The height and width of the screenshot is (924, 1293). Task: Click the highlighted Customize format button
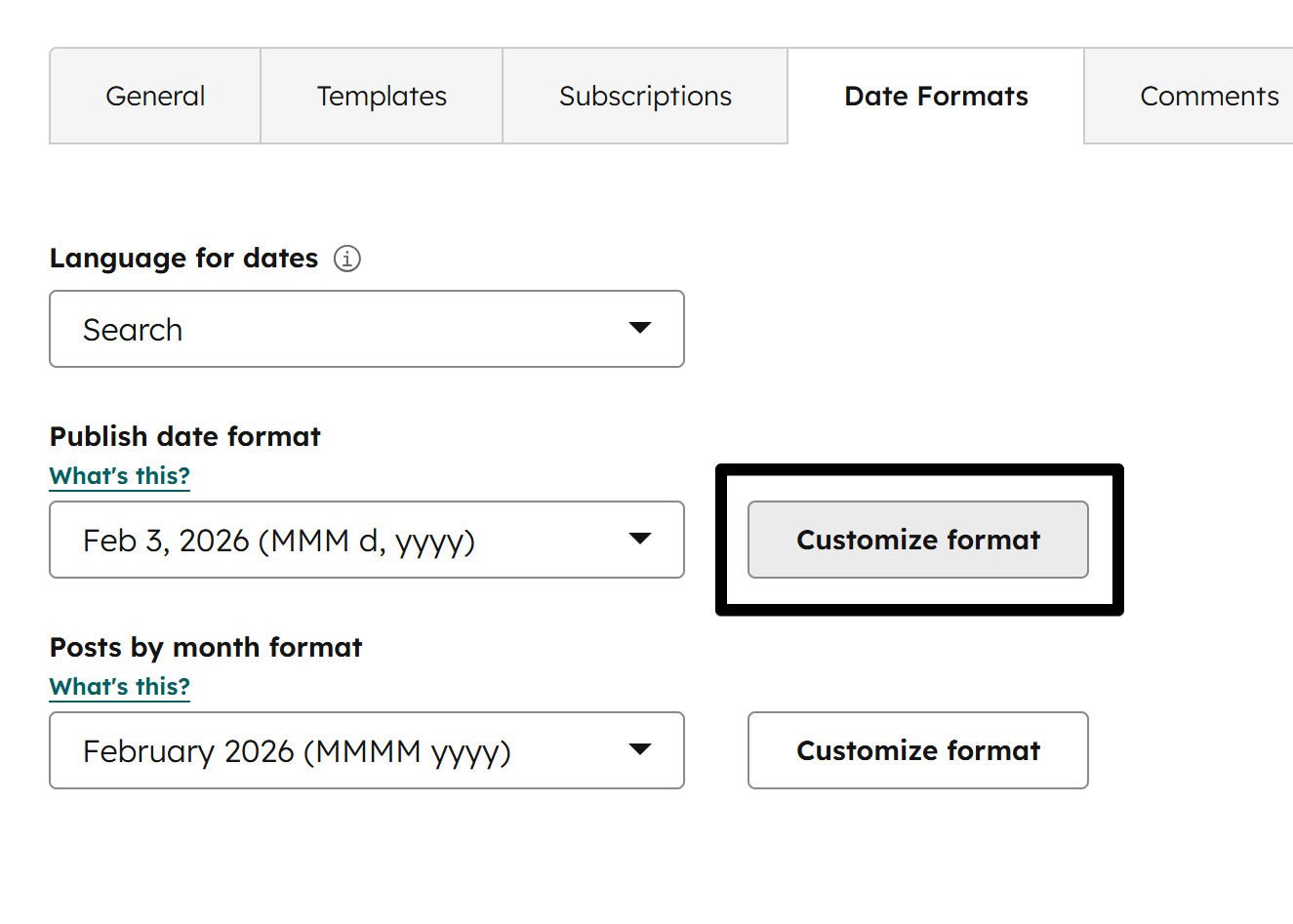[x=918, y=540]
